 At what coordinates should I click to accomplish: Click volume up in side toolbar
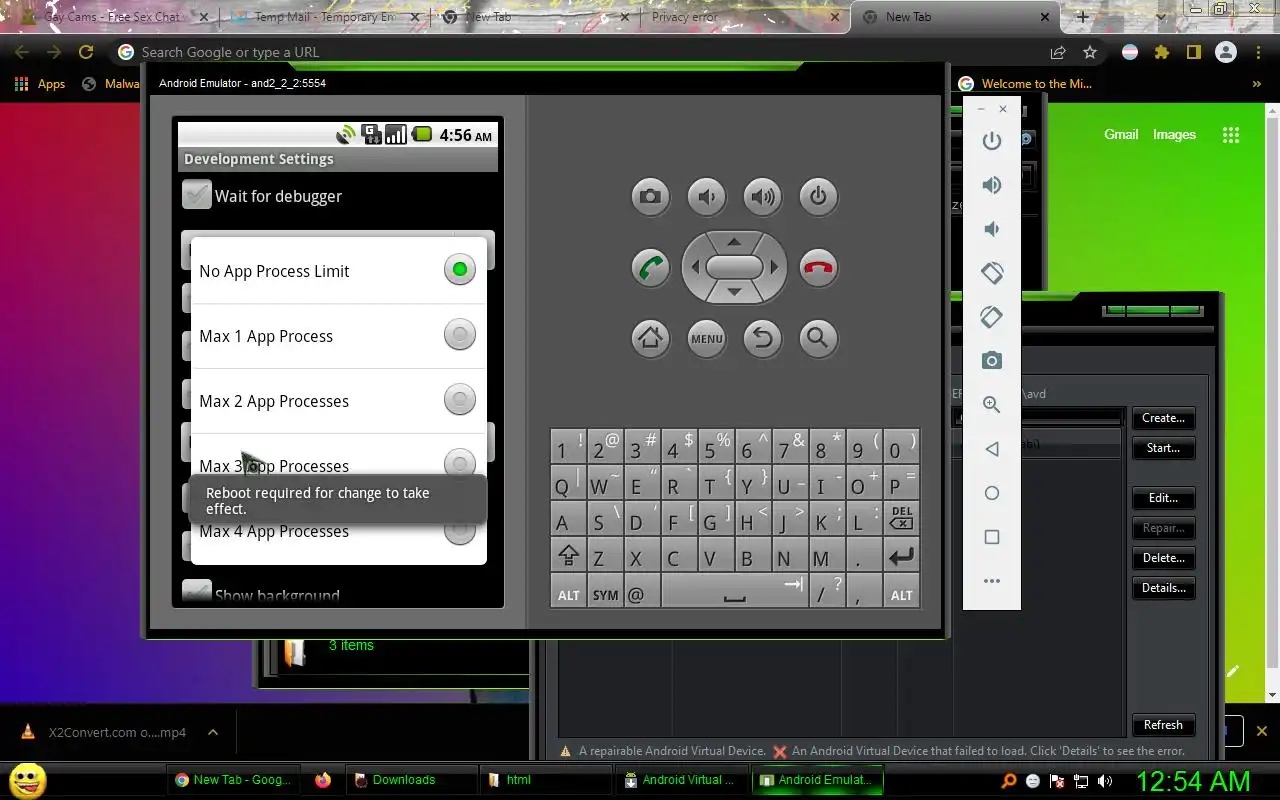click(991, 185)
